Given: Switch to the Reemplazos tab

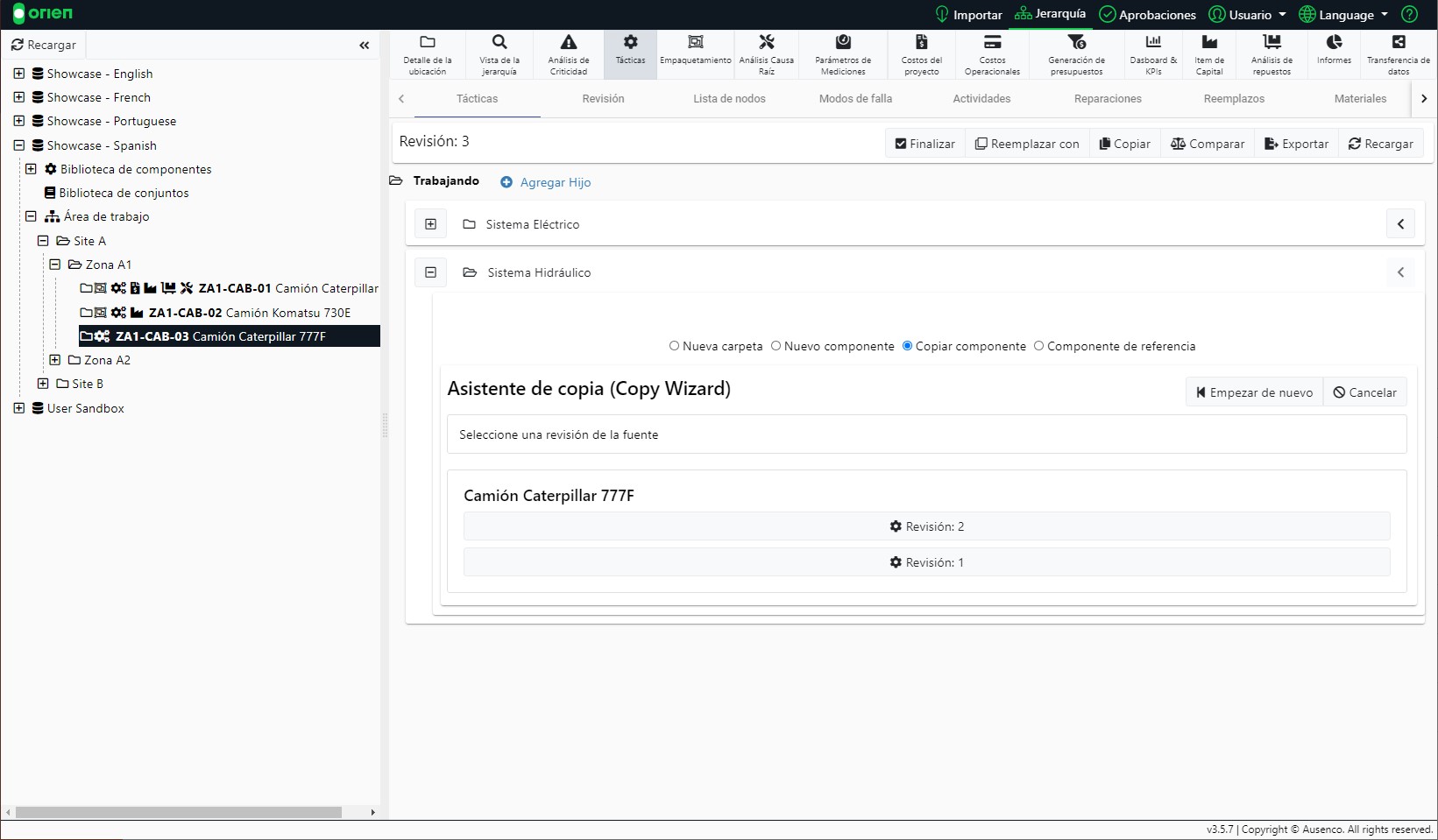Looking at the screenshot, I should click(x=1234, y=99).
